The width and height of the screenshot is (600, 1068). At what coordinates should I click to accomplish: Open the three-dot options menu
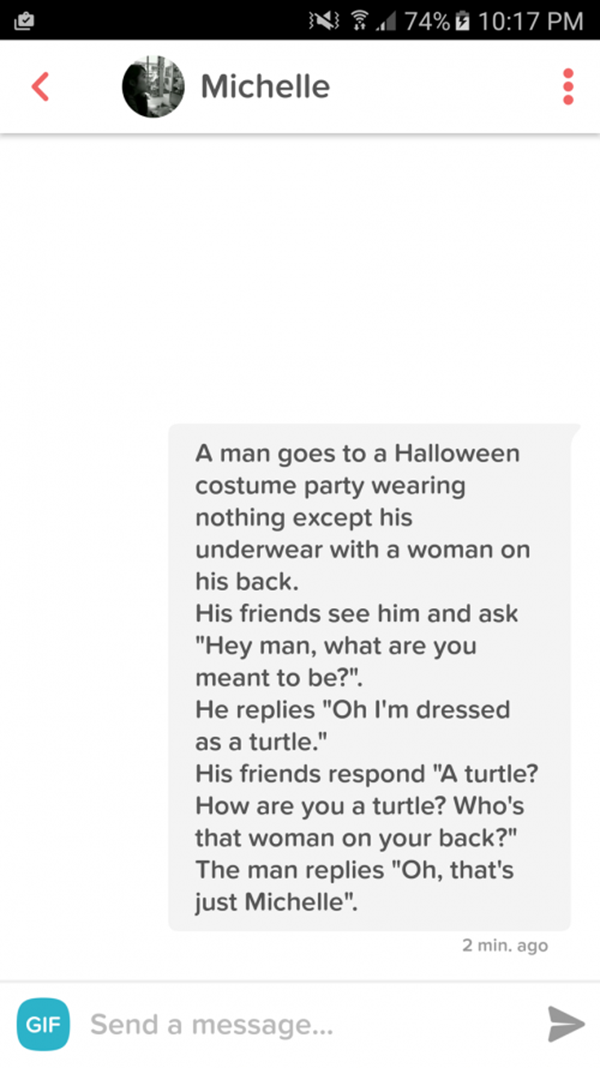point(568,87)
